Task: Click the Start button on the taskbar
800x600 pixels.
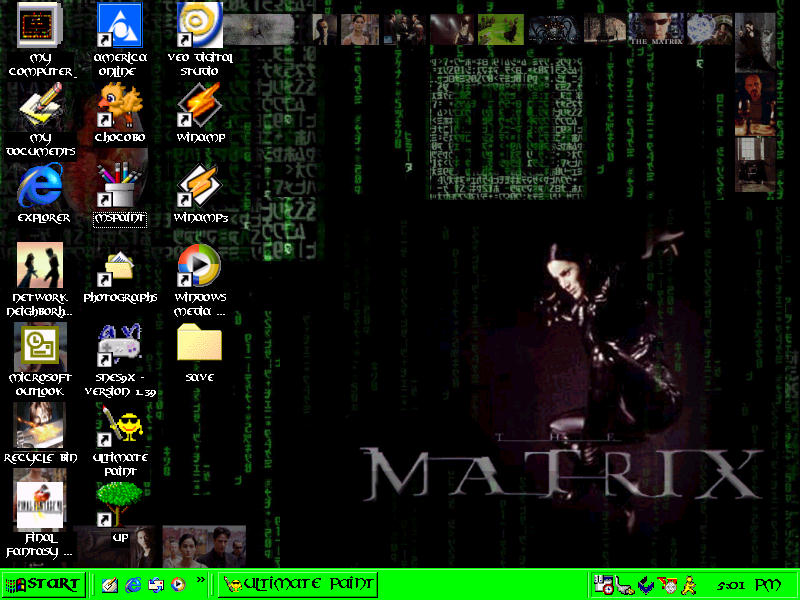Action: 43,585
